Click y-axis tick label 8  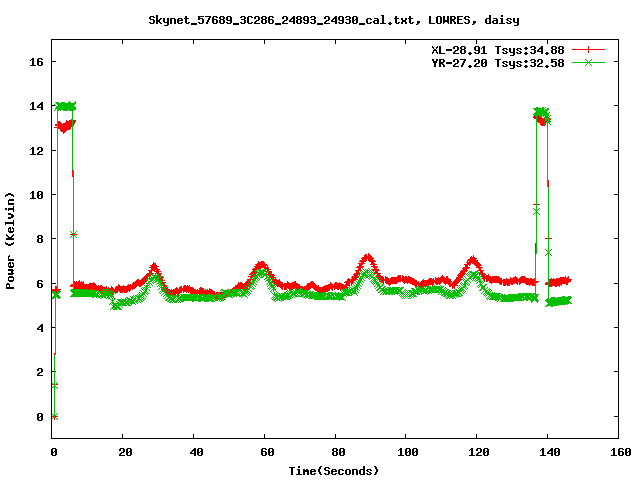[x=40, y=239]
